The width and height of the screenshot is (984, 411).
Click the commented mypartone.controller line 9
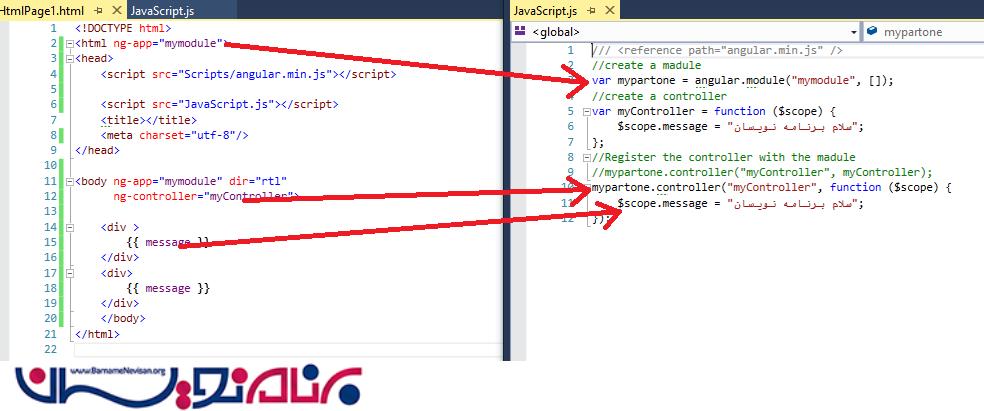click(x=762, y=173)
